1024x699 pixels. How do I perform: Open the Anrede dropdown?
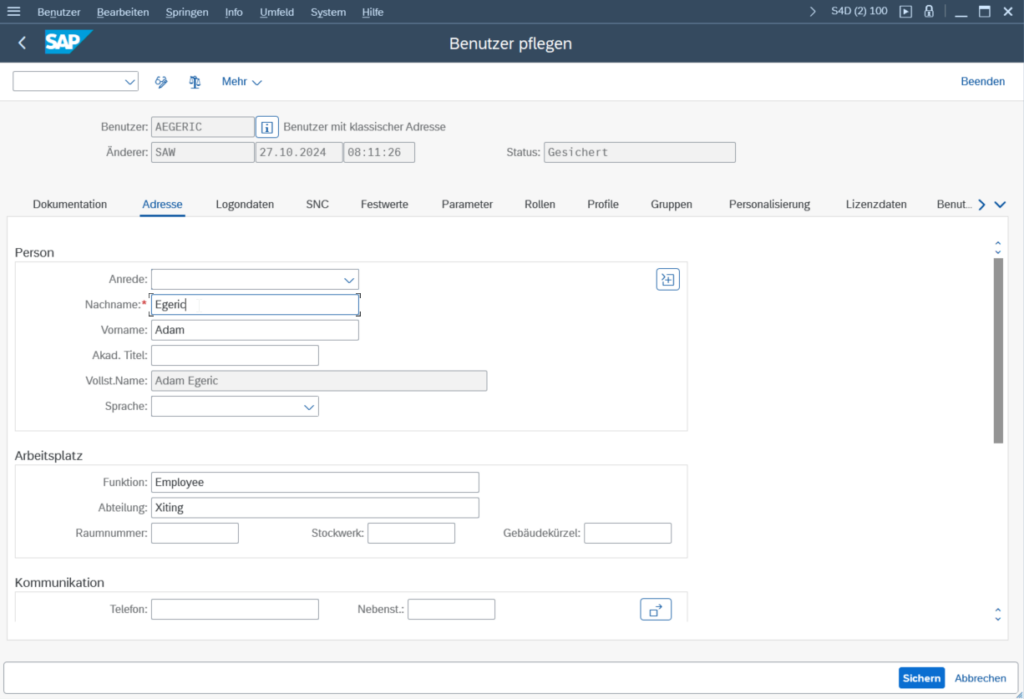pos(349,280)
